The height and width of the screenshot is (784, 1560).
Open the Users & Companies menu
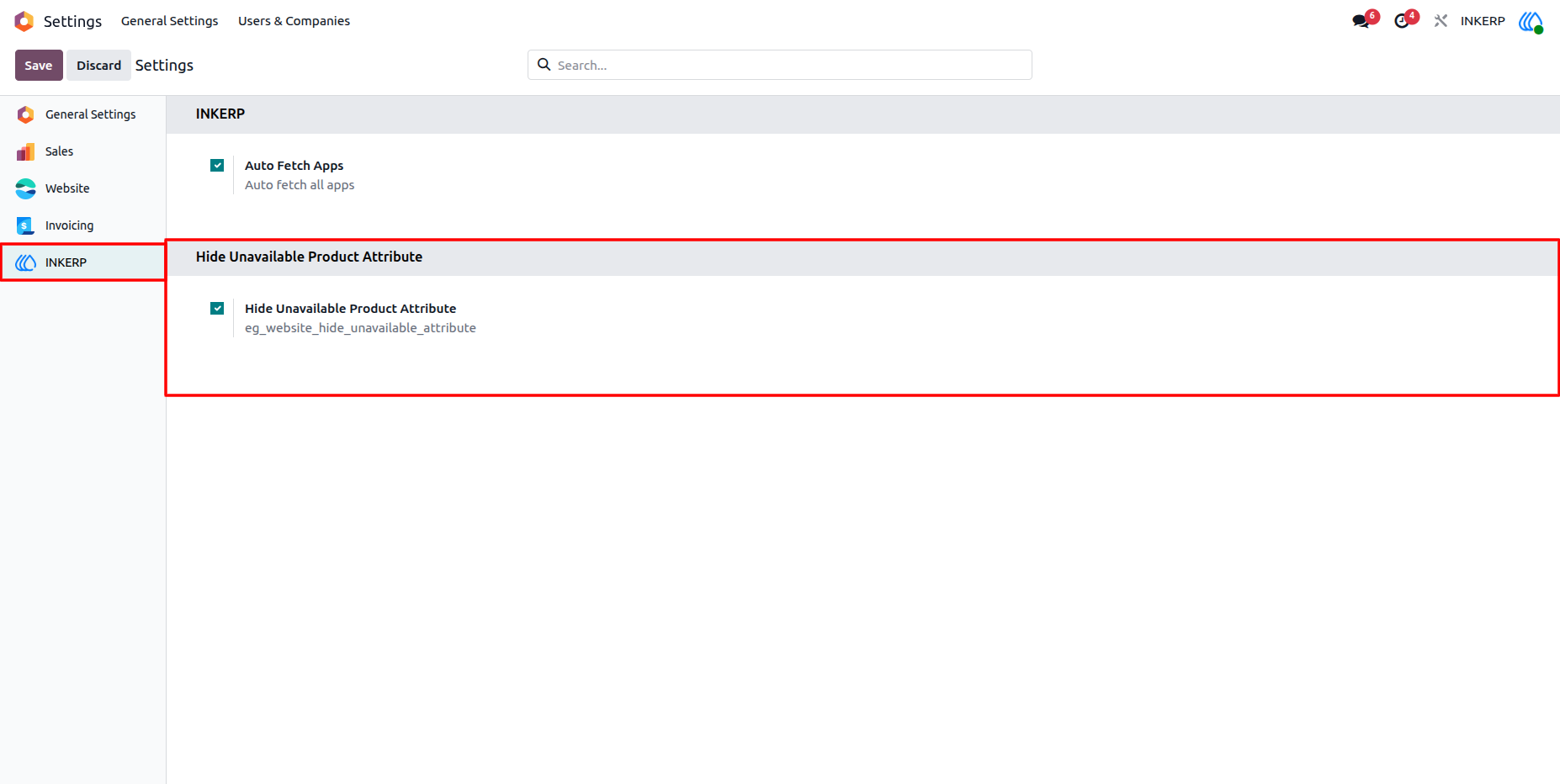point(294,21)
